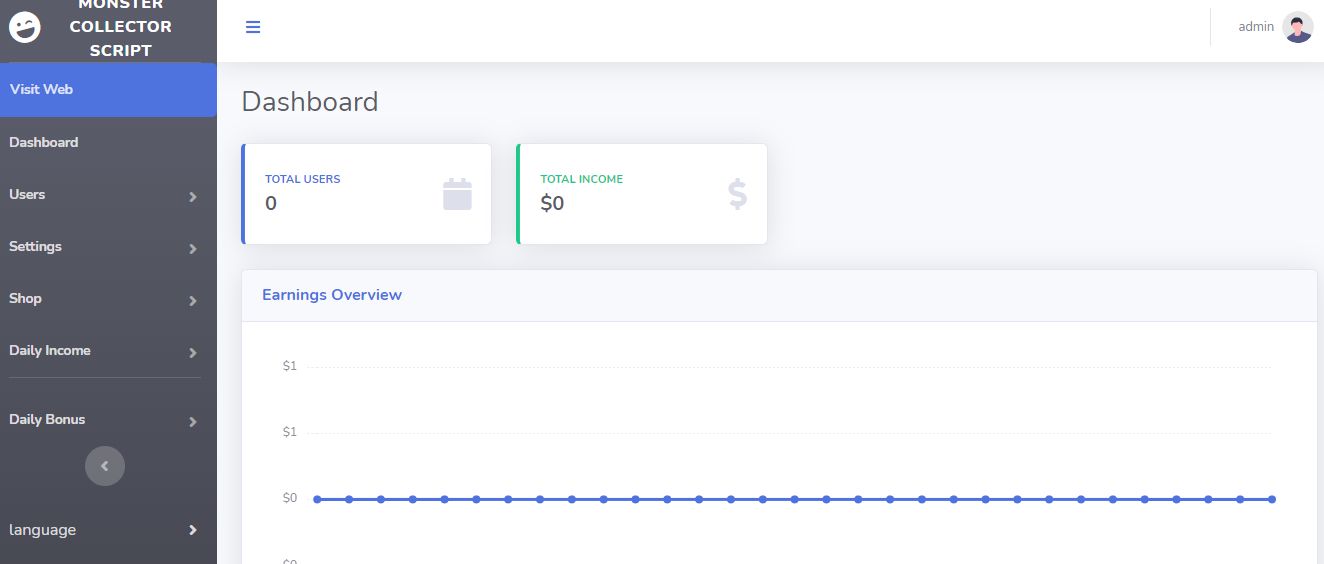This screenshot has width=1324, height=564.
Task: Click the admin avatar picture
Action: [1297, 27]
